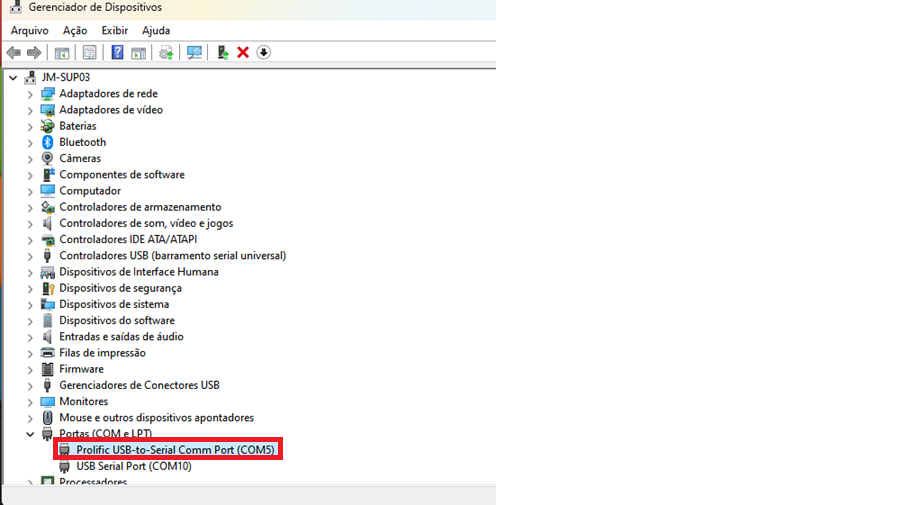Toggle the action pane toolbar icon

point(138,53)
